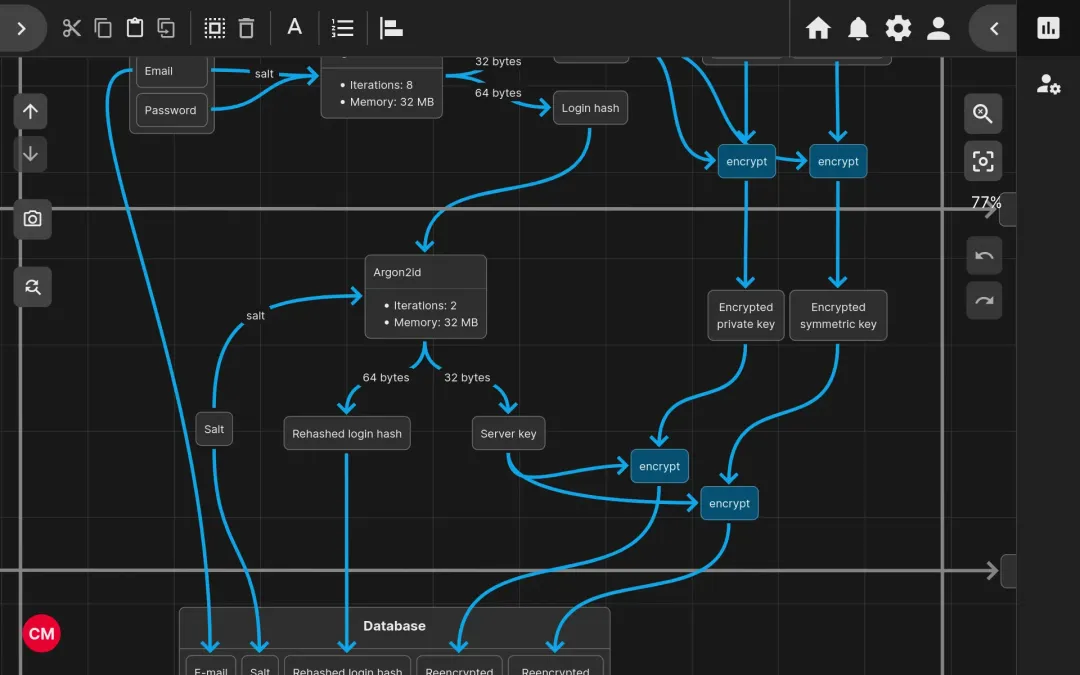1080x675 pixels.
Task: Click the paste clipboard icon
Action: click(x=135, y=28)
